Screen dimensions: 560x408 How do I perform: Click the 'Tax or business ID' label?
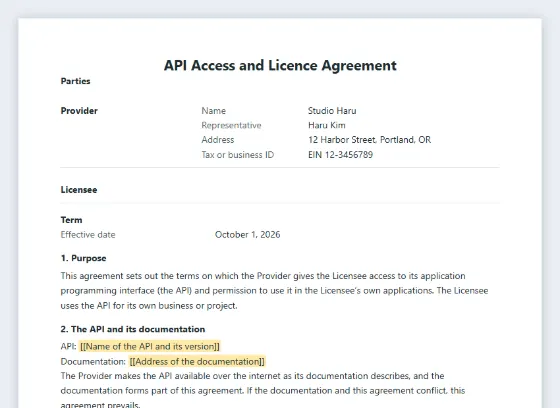(x=238, y=155)
